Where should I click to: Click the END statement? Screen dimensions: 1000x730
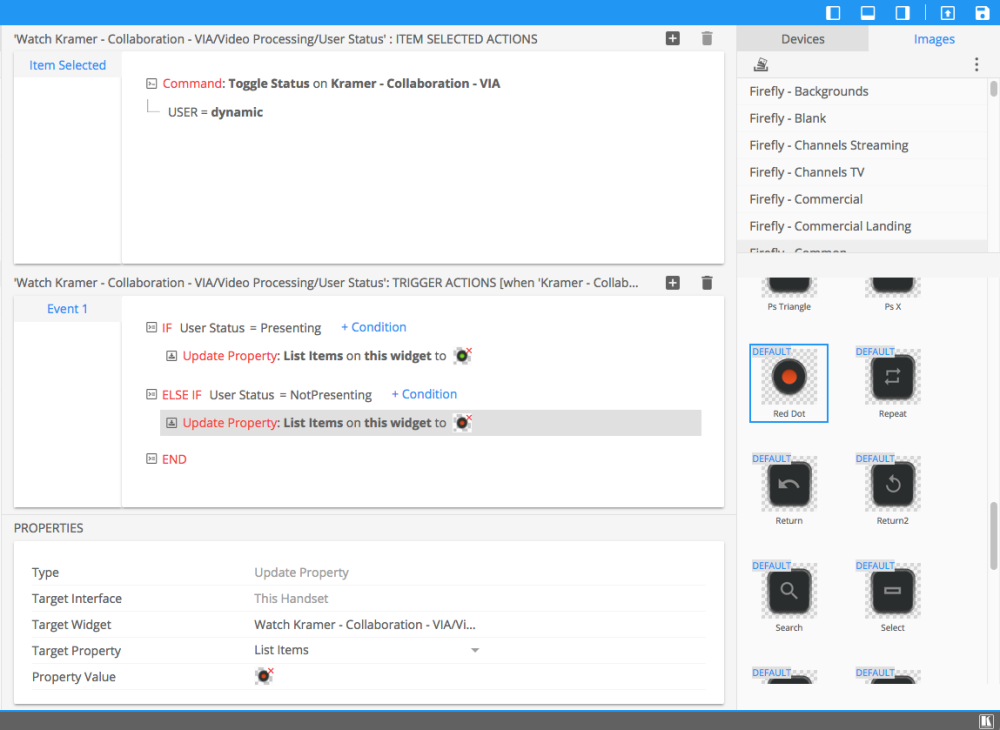(x=174, y=459)
